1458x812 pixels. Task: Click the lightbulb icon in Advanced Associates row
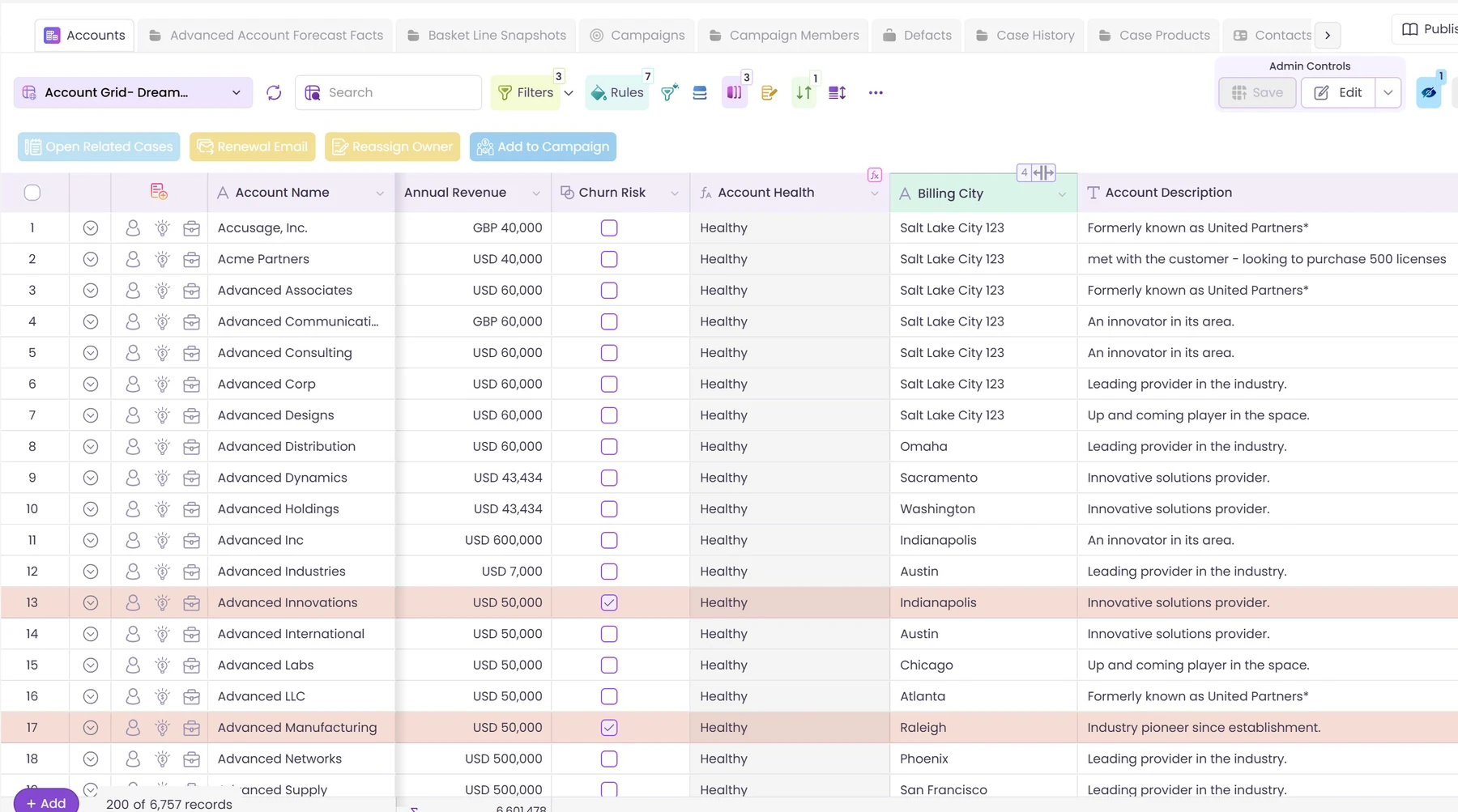(163, 291)
